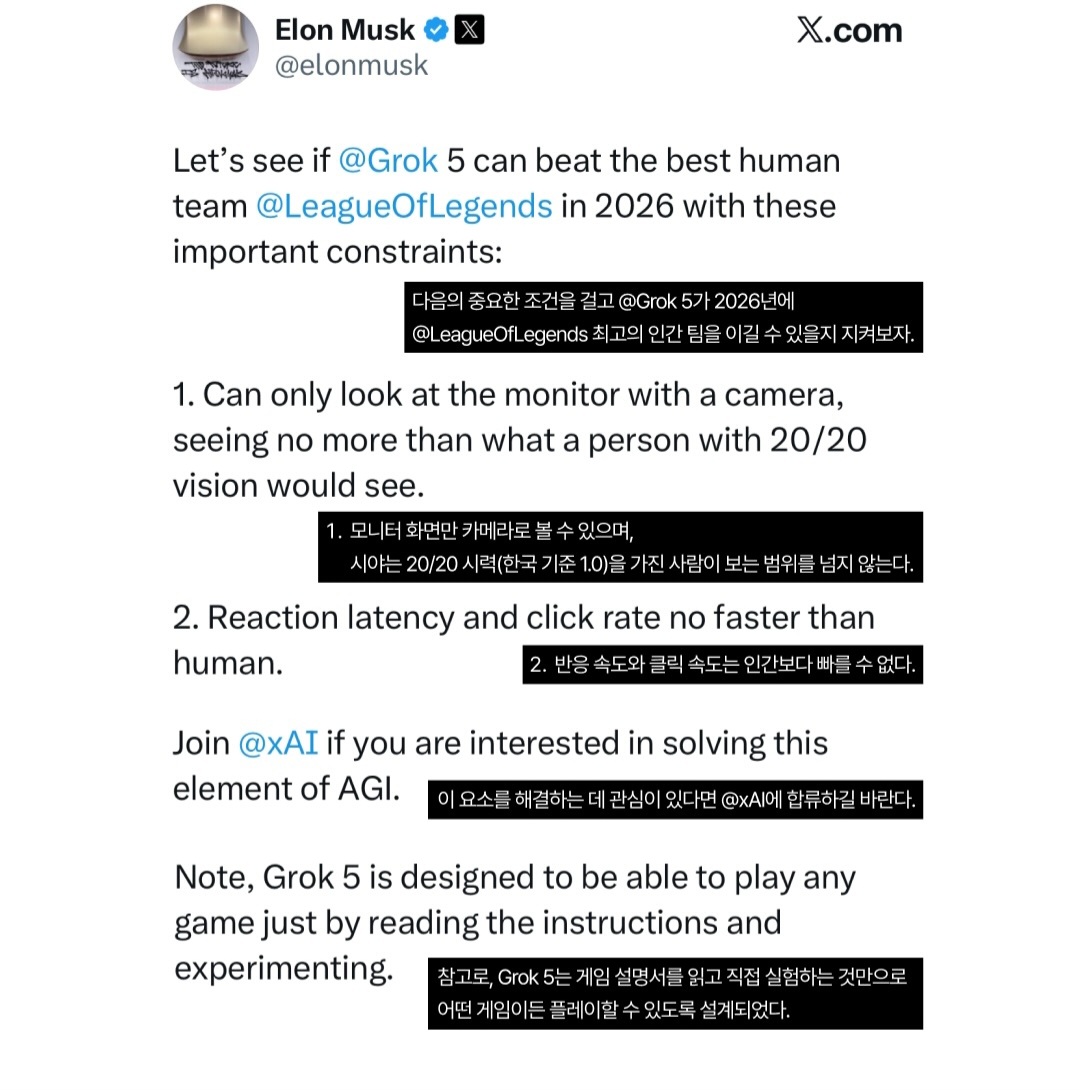Click the black X affiliate badge beside the name
Image resolution: width=1080 pixels, height=1090 pixels.
469,31
